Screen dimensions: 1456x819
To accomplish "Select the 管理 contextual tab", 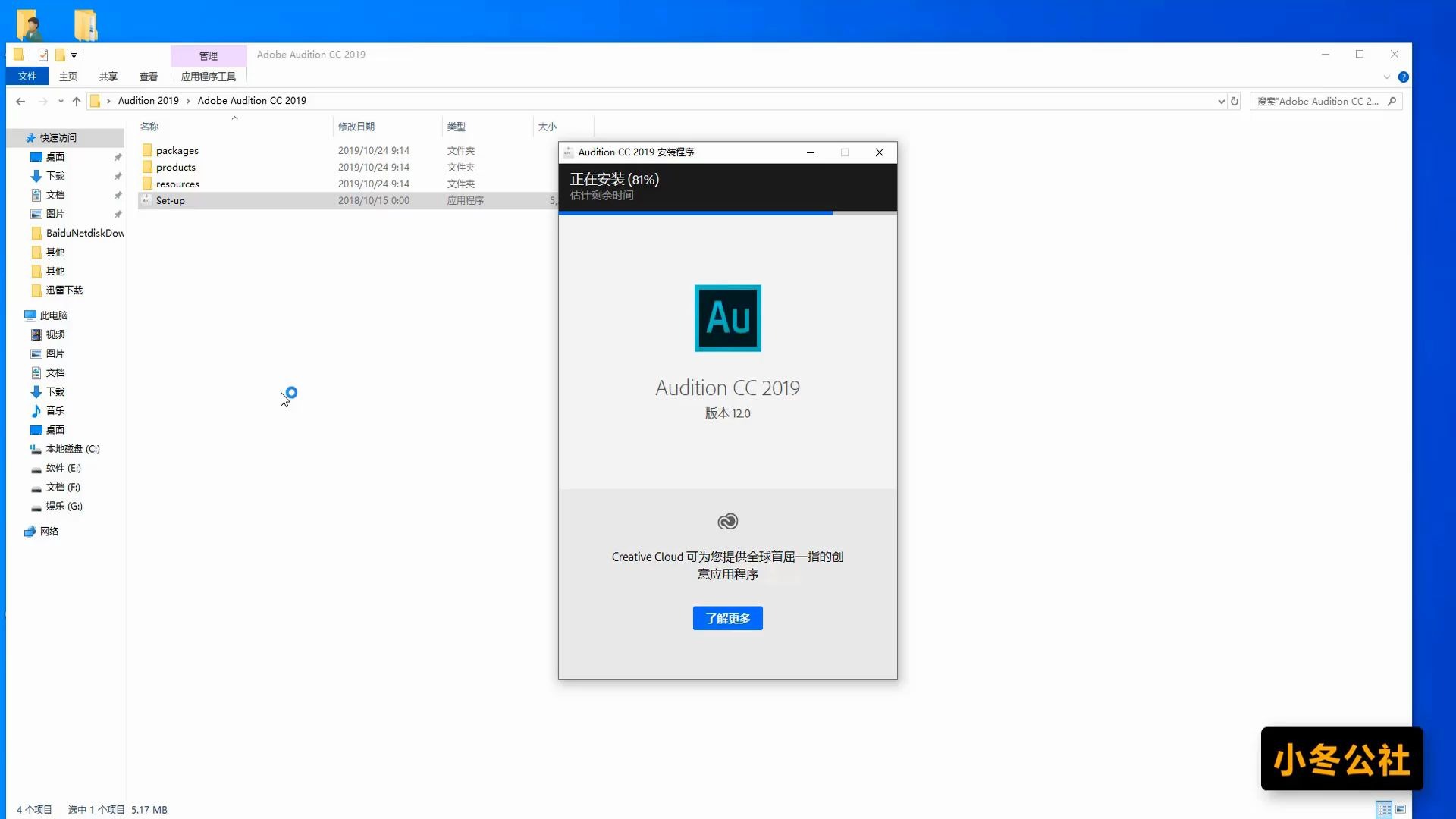I will (x=209, y=55).
